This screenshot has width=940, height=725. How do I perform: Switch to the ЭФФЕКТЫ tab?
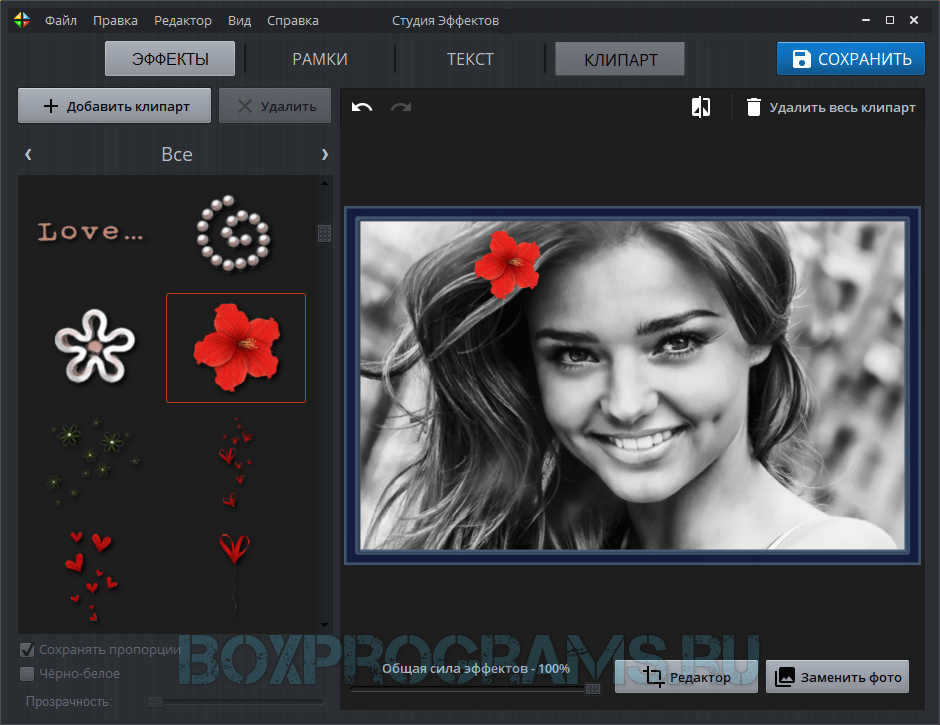pos(170,59)
